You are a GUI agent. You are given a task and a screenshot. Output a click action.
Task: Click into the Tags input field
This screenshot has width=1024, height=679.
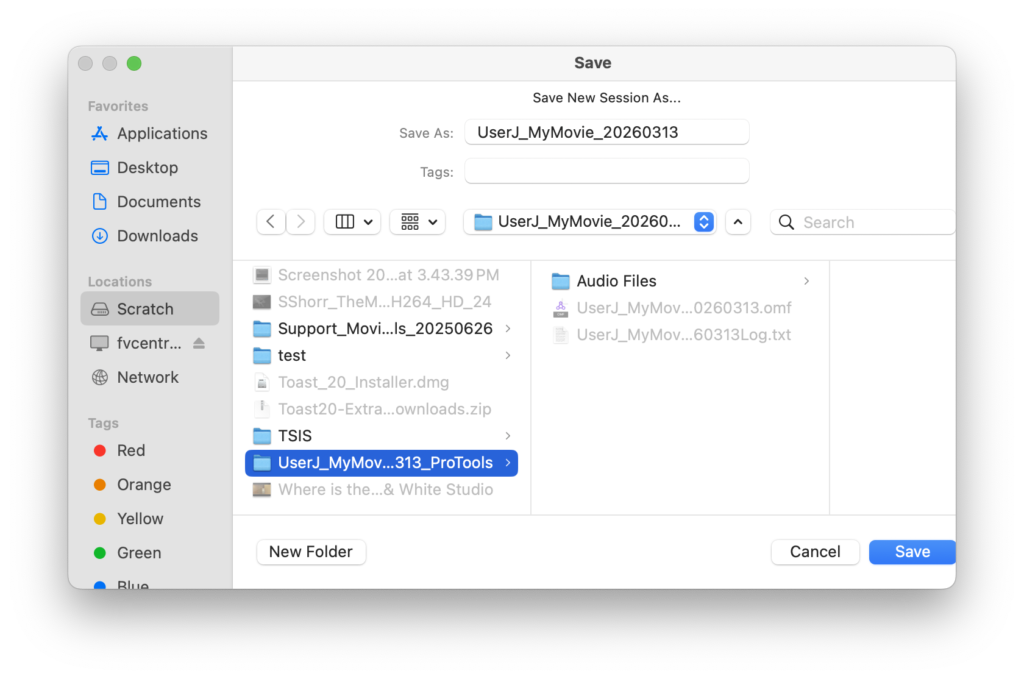(x=607, y=171)
